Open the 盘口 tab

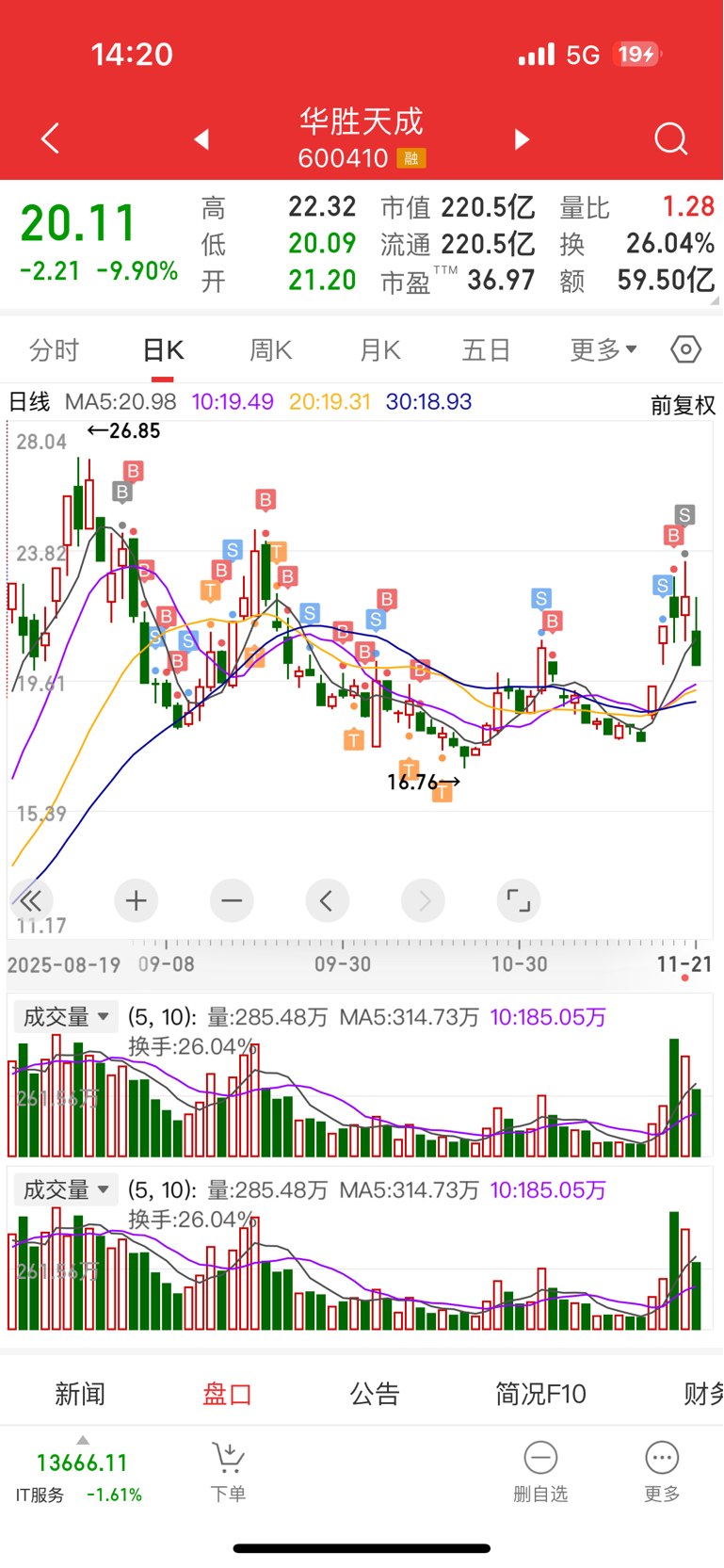coord(228,1394)
